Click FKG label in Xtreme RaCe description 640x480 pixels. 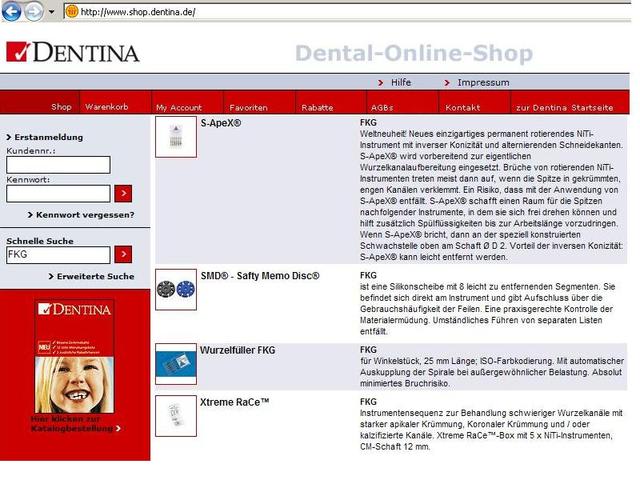point(368,402)
